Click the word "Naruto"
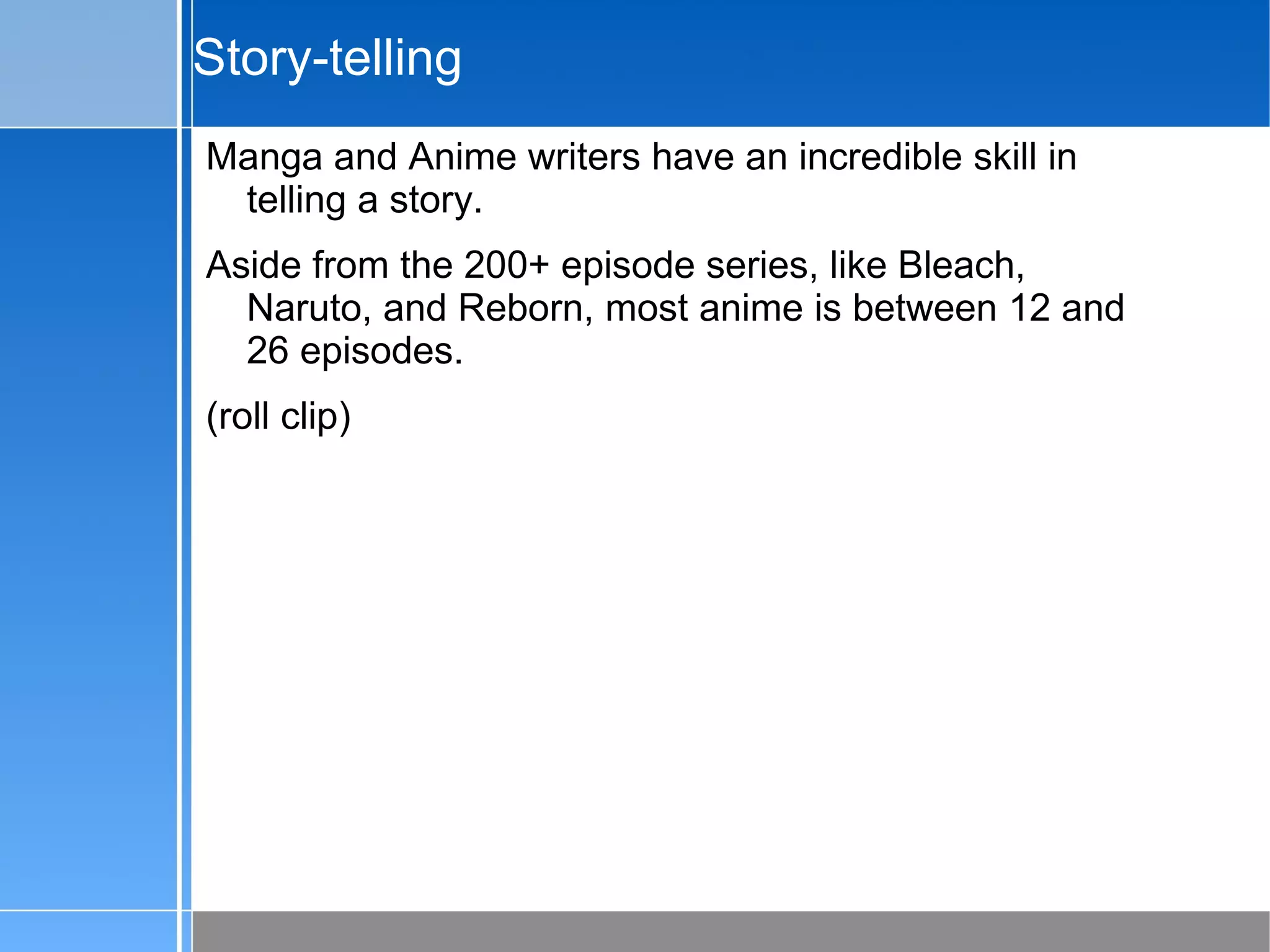 tap(304, 308)
